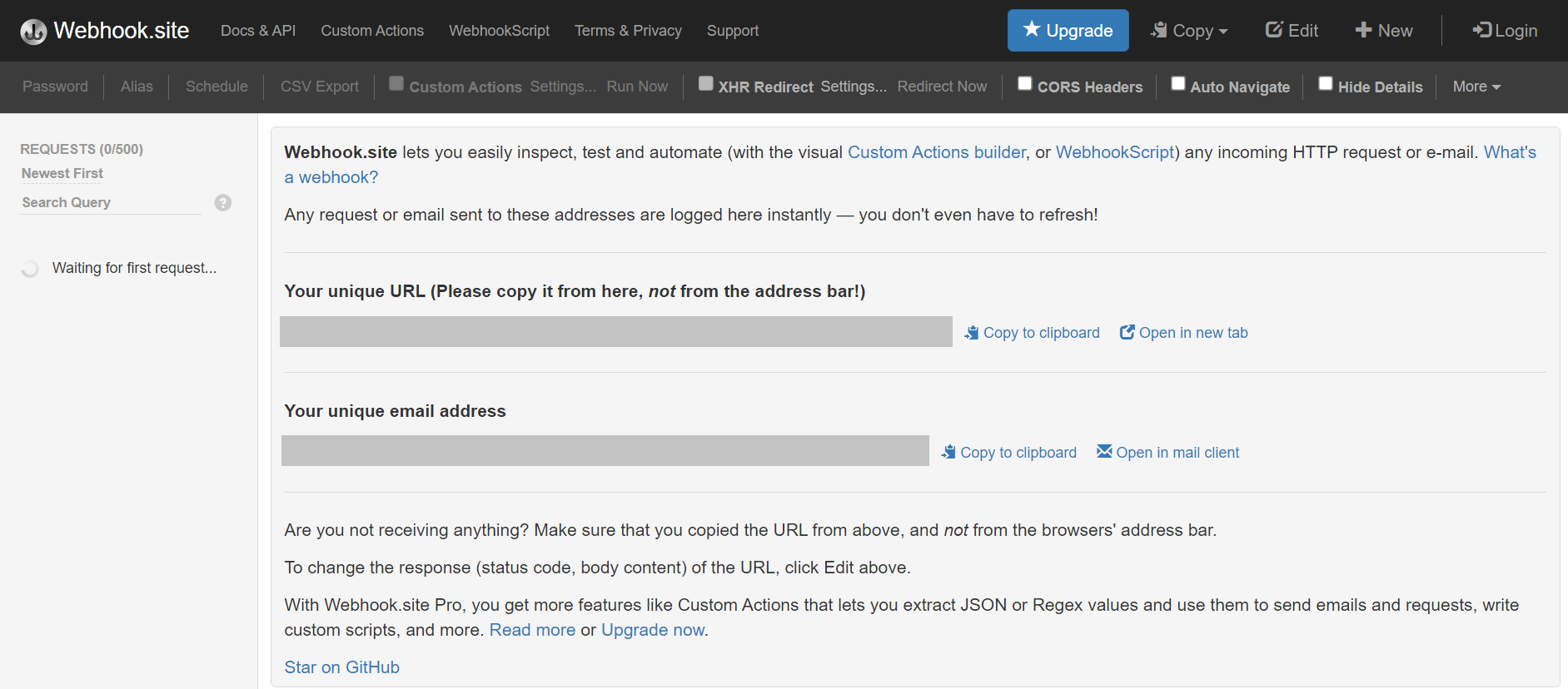Check the Hide Details checkbox
1568x689 pixels.
point(1326,83)
